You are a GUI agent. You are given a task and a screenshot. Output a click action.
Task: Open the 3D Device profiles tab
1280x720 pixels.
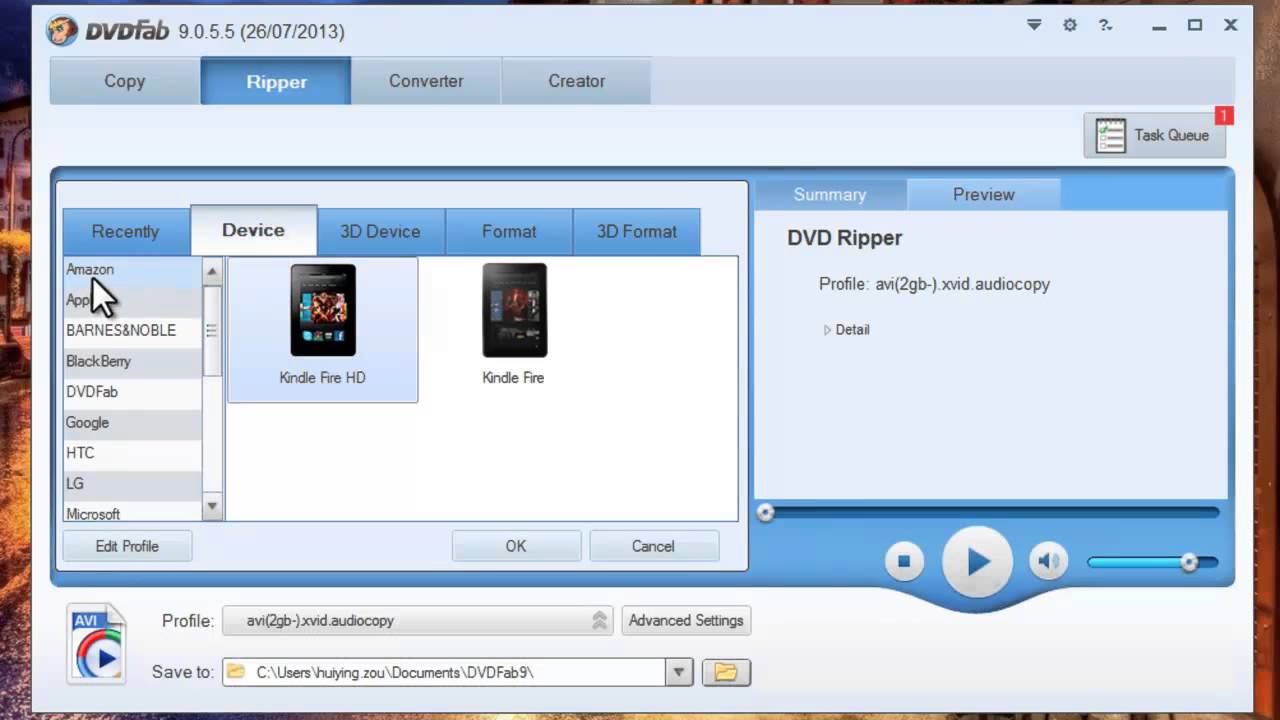coord(380,231)
